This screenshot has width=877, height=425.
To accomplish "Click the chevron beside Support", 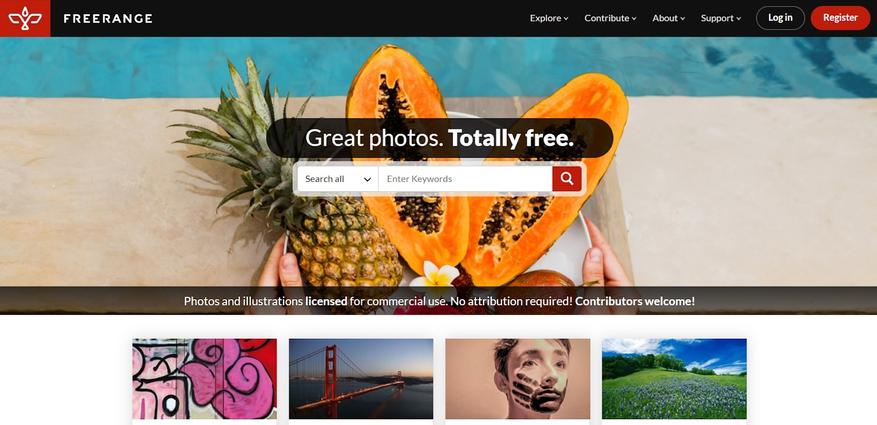I will pyautogui.click(x=739, y=18).
